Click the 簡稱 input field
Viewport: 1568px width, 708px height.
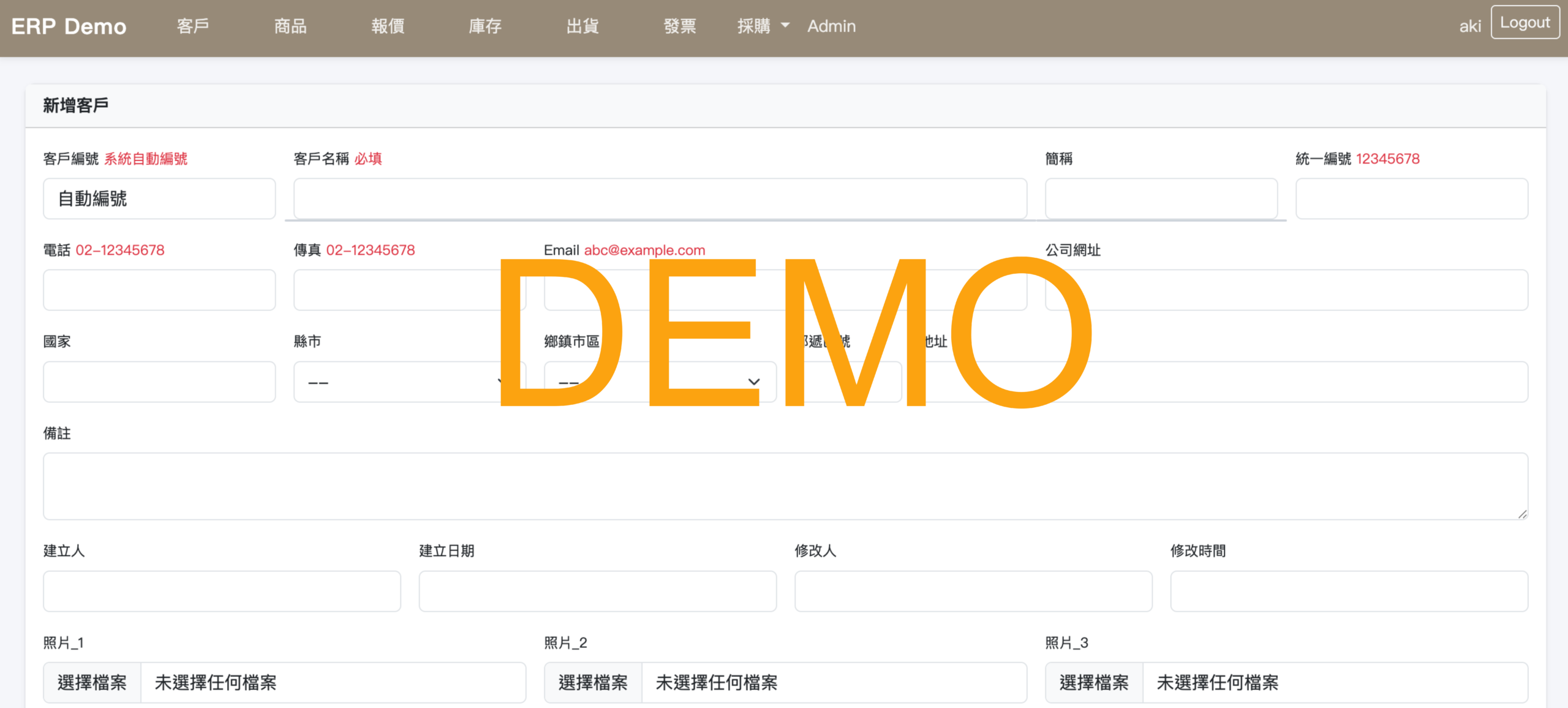[x=1161, y=198]
